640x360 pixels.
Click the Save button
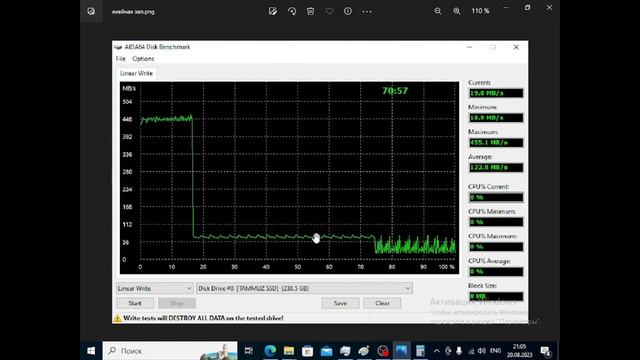tap(340, 303)
